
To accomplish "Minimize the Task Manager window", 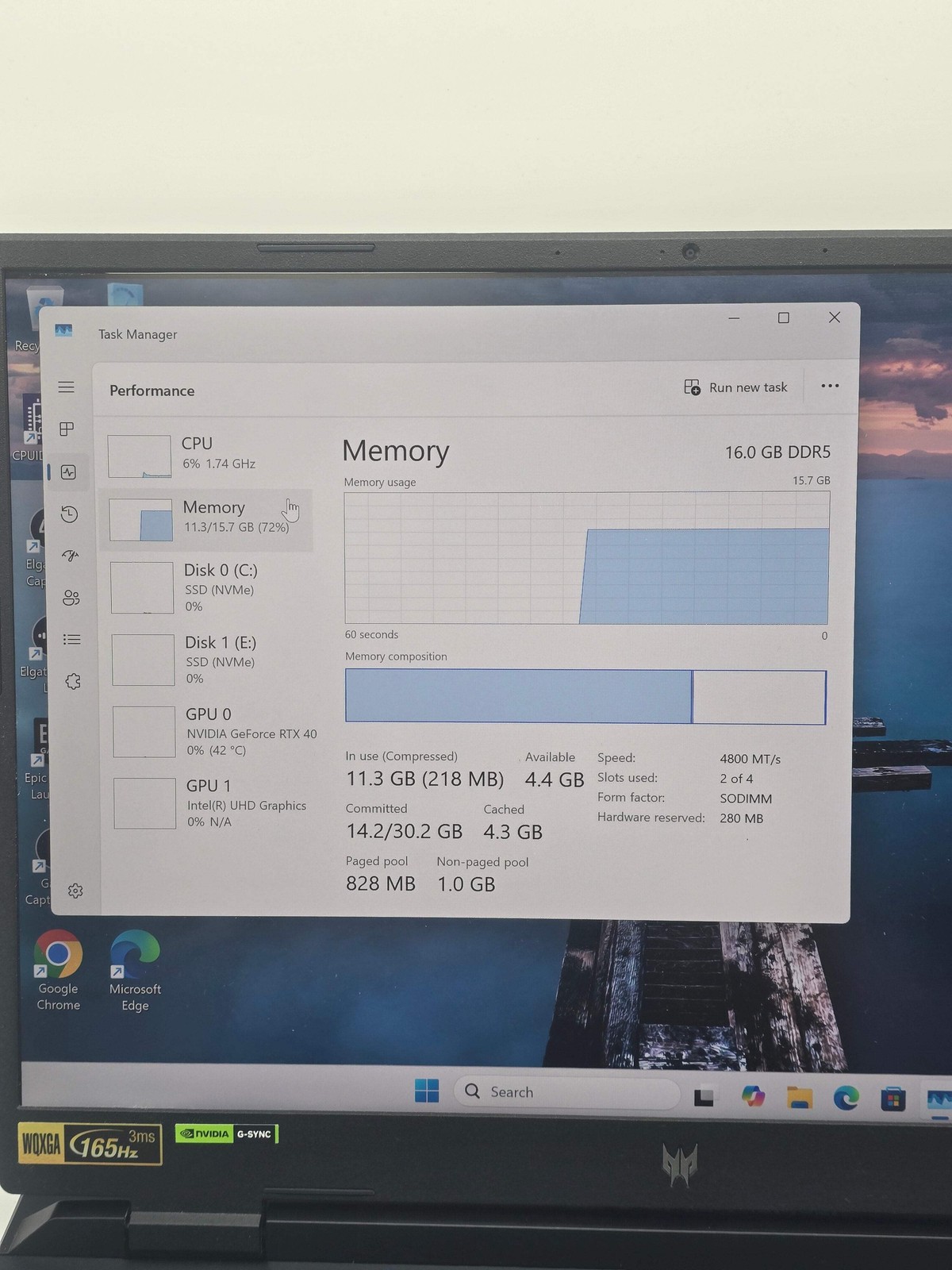I will click(x=734, y=318).
